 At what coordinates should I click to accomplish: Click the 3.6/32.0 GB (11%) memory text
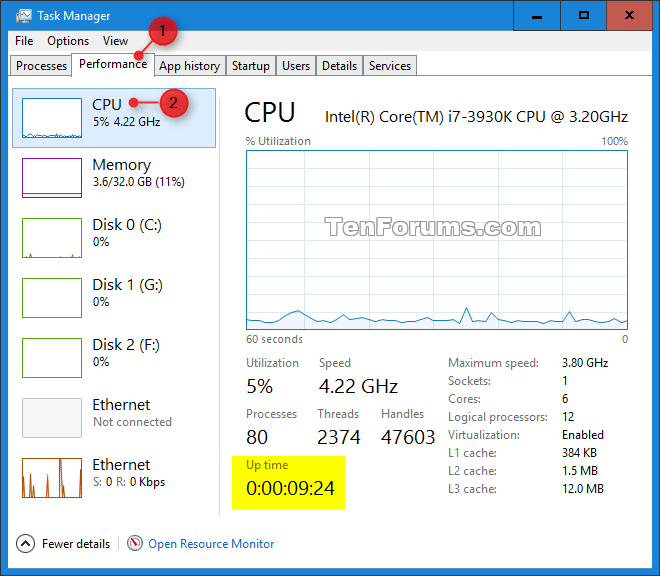(x=139, y=182)
